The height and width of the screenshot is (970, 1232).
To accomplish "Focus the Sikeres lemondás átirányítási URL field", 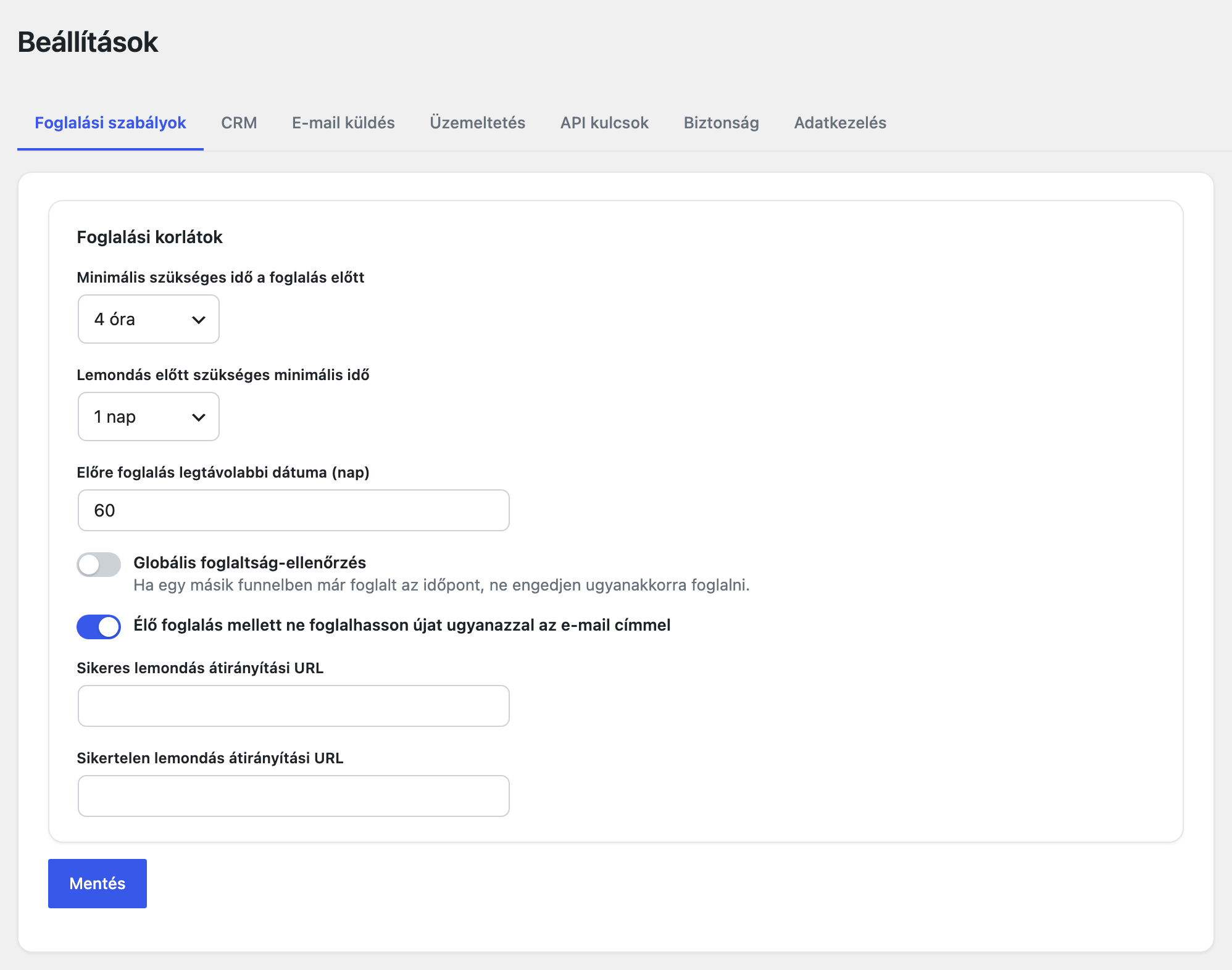I will coord(294,706).
